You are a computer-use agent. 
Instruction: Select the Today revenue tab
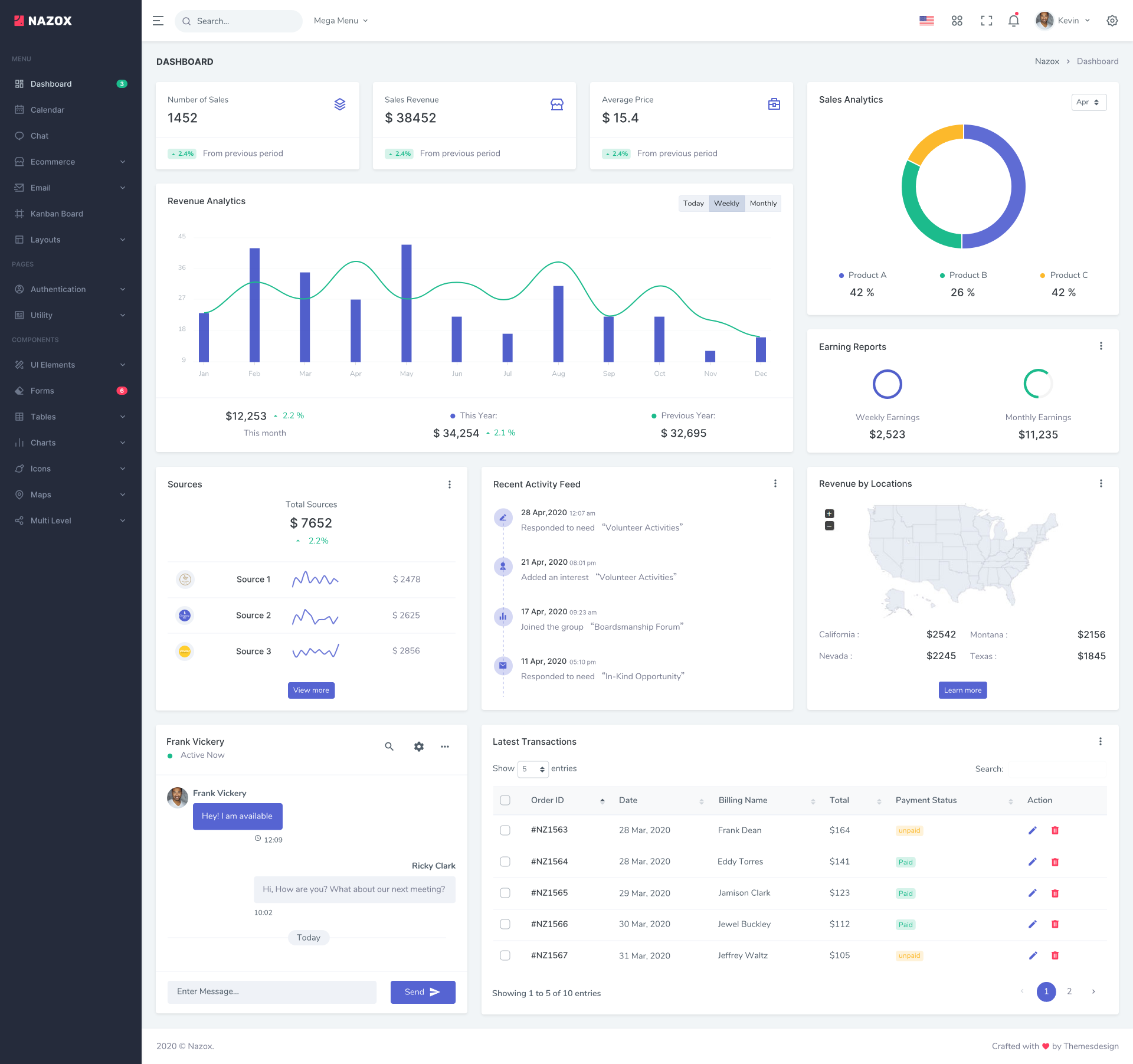(693, 204)
